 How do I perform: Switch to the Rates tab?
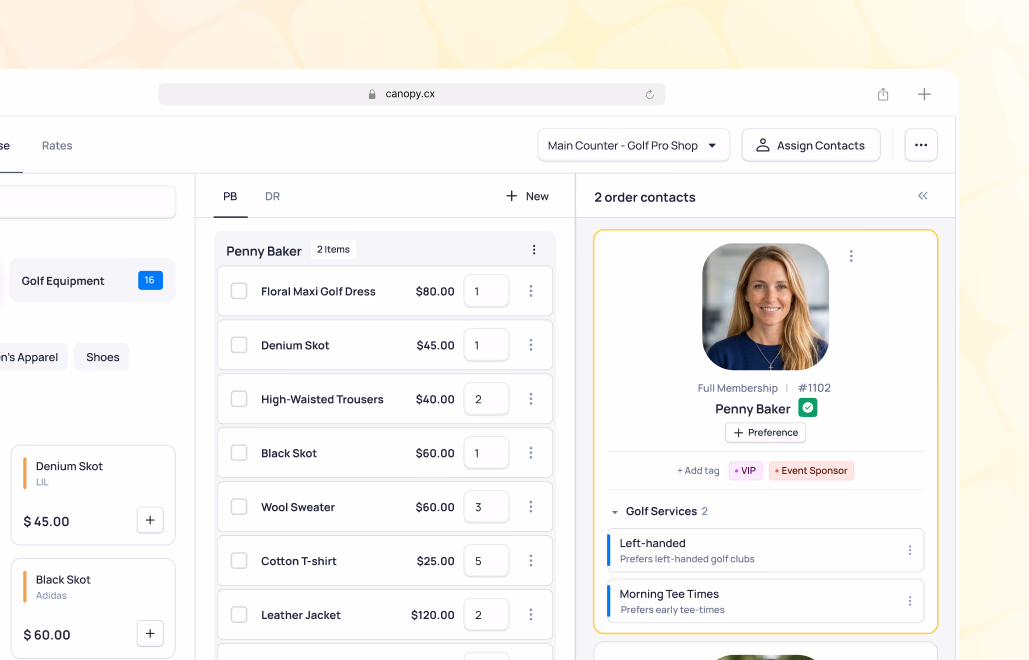pos(57,146)
